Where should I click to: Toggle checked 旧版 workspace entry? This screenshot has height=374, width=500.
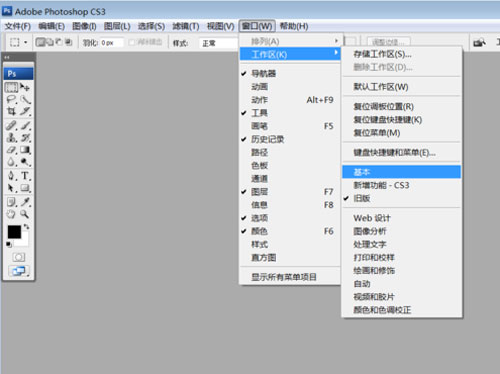(402, 198)
